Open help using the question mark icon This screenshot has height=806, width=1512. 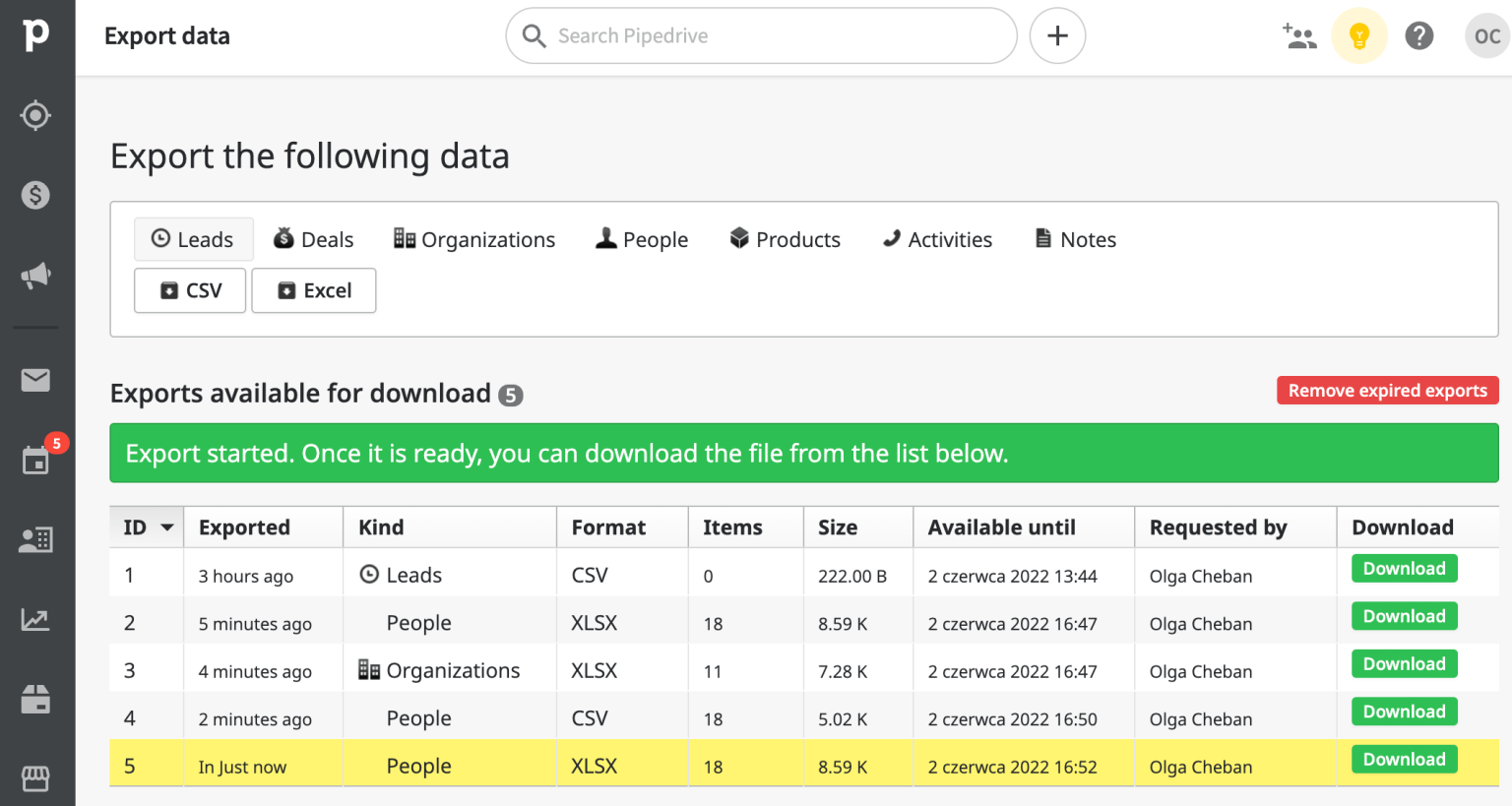(1418, 35)
